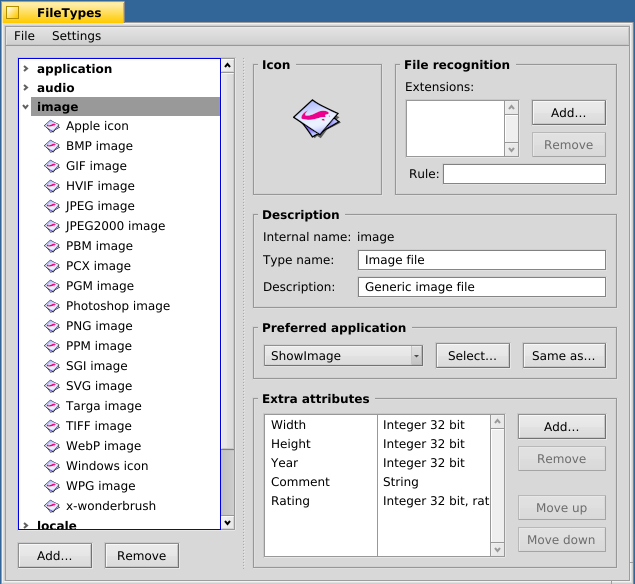The image size is (635, 584).
Task: Click the JPEG2000 image type icon
Action: tap(52, 226)
